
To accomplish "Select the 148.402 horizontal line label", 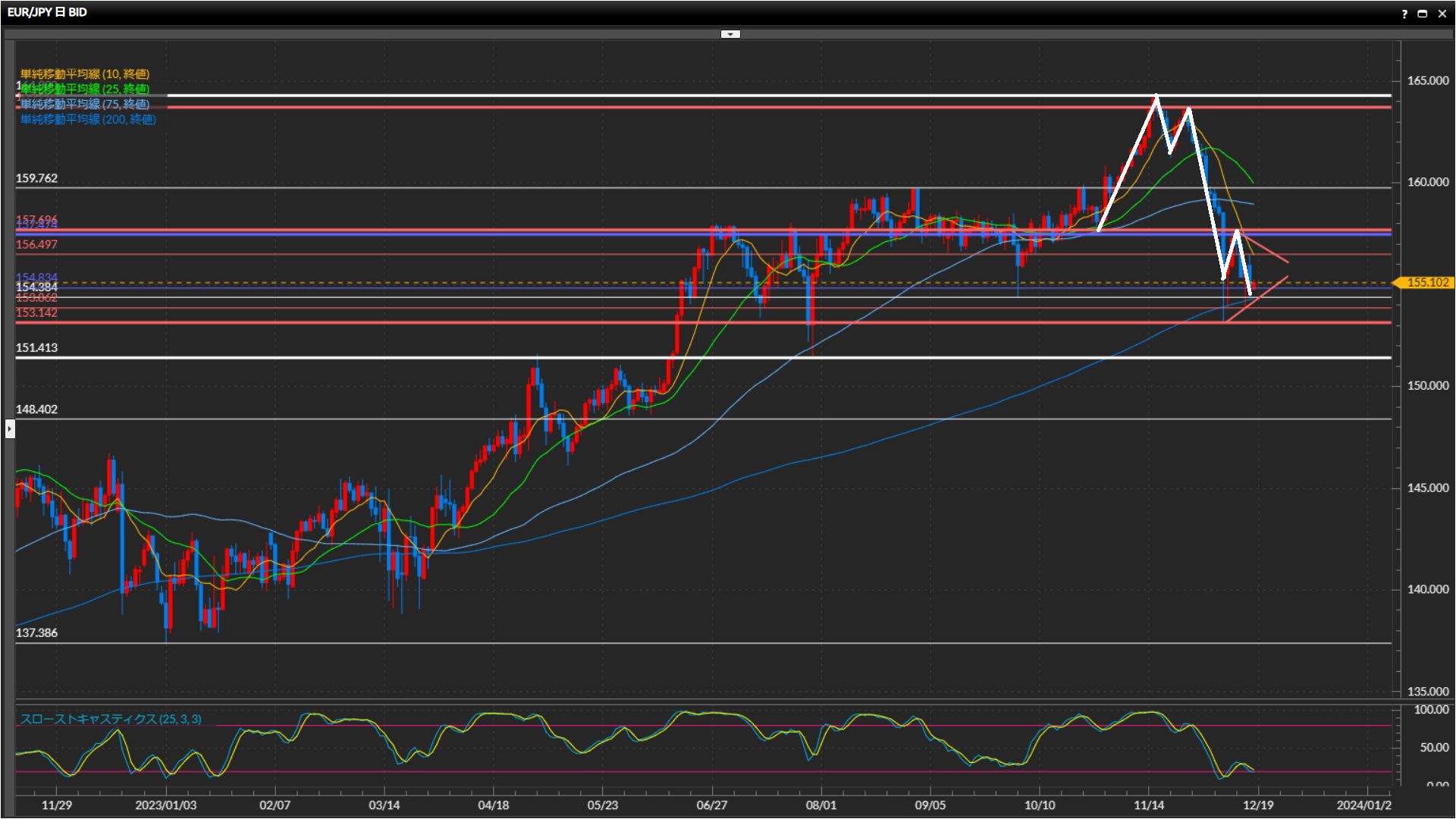I will (36, 409).
